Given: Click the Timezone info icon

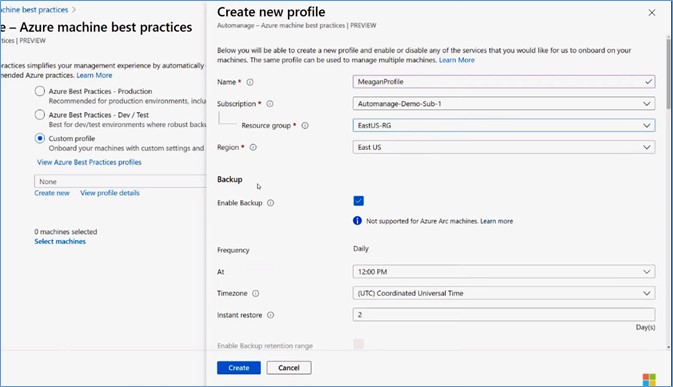Looking at the screenshot, I should pyautogui.click(x=255, y=293).
